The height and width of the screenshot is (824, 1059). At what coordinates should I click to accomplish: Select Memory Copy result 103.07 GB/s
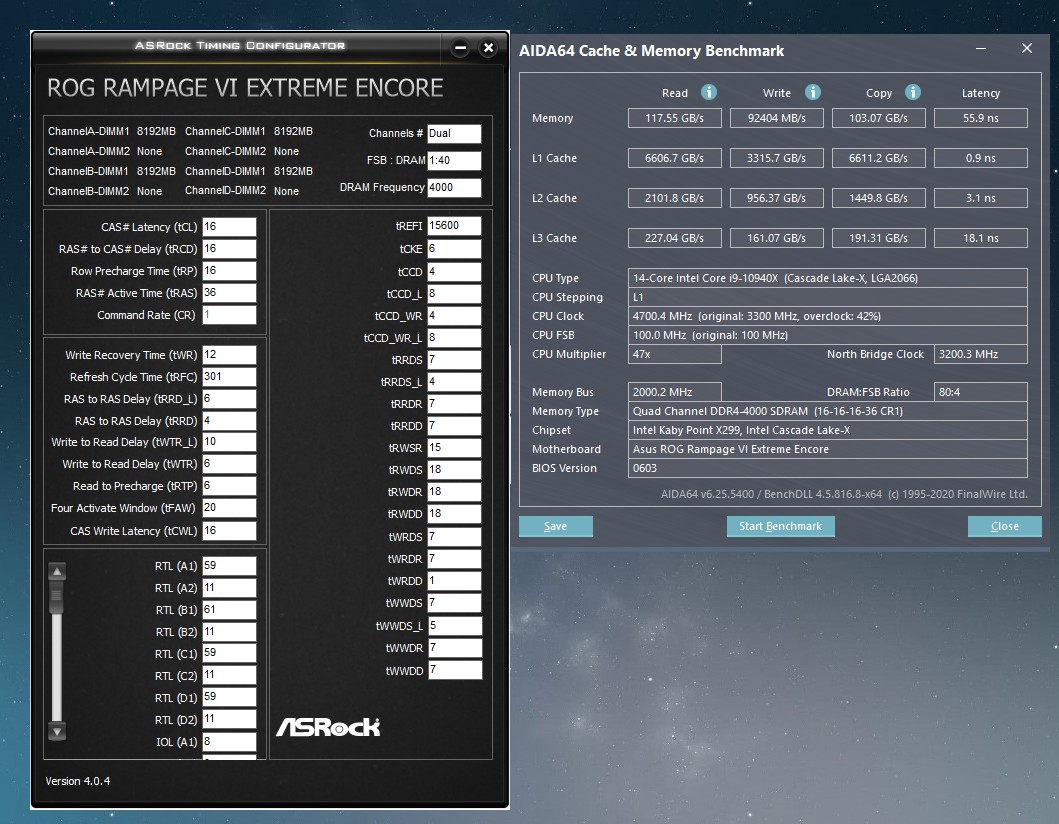tap(879, 118)
